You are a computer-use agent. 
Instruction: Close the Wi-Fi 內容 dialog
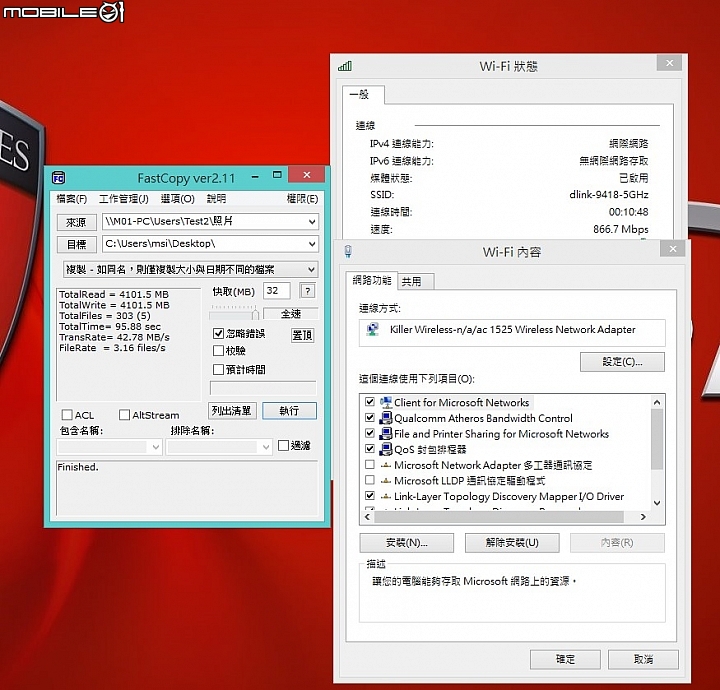[x=673, y=249]
